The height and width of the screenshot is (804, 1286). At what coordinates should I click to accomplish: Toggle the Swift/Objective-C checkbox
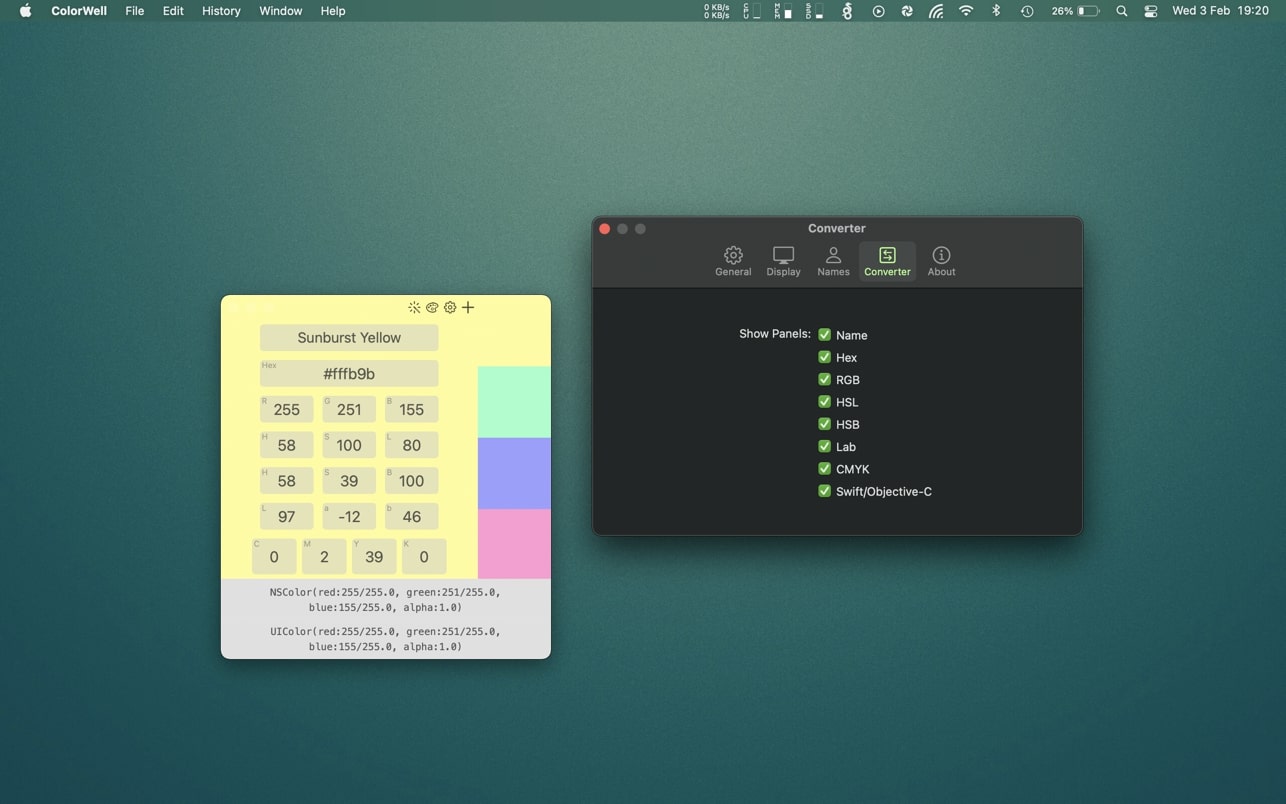coord(825,491)
